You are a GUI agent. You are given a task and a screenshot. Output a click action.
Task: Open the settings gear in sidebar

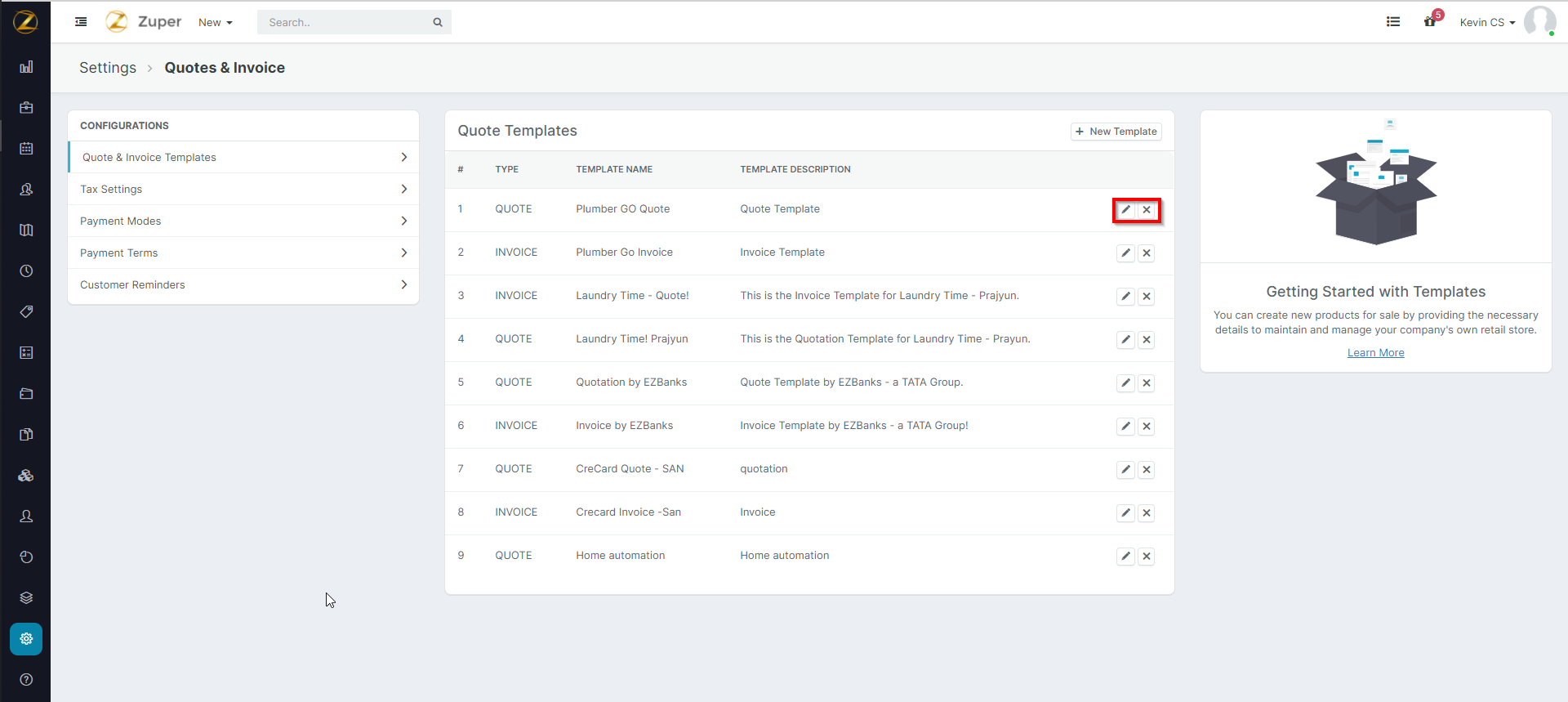click(x=26, y=639)
